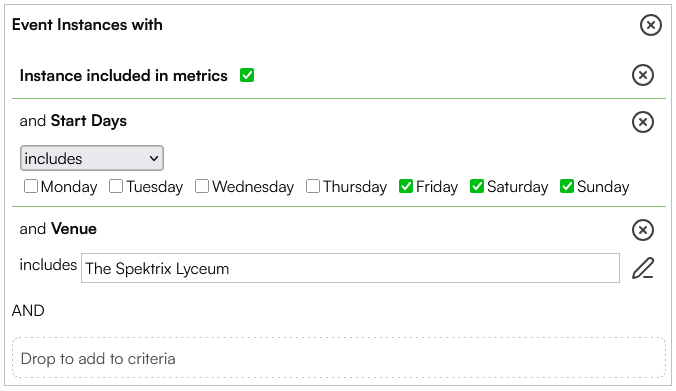Remove the Instance included in metrics criterion
676x391 pixels.
point(643,75)
